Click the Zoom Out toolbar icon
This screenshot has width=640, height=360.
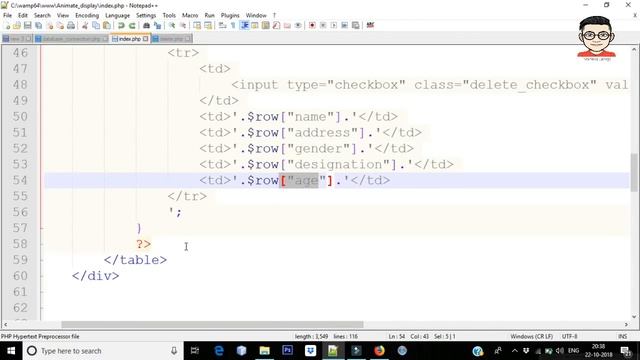182,25
